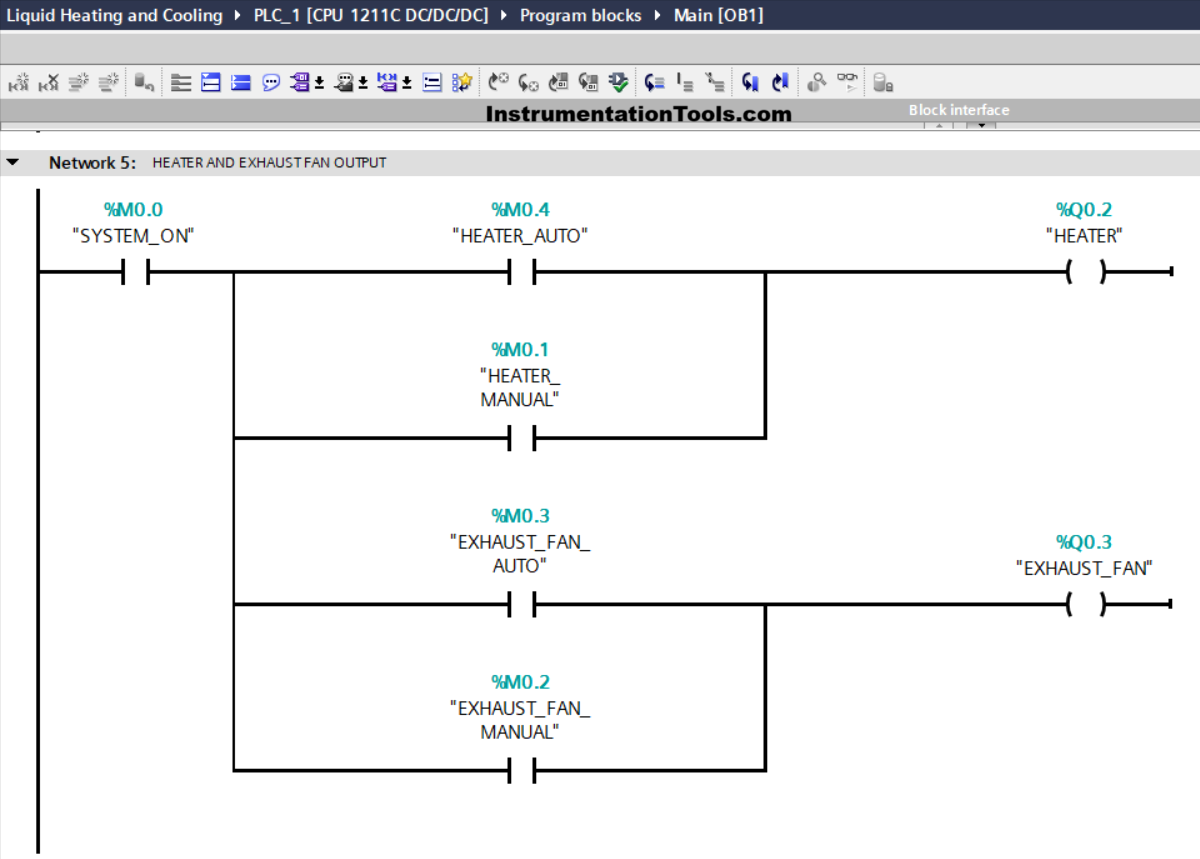Image resolution: width=1200 pixels, height=859 pixels.
Task: Select the HEATER_AUTO contact symbol
Action: pyautogui.click(x=520, y=271)
